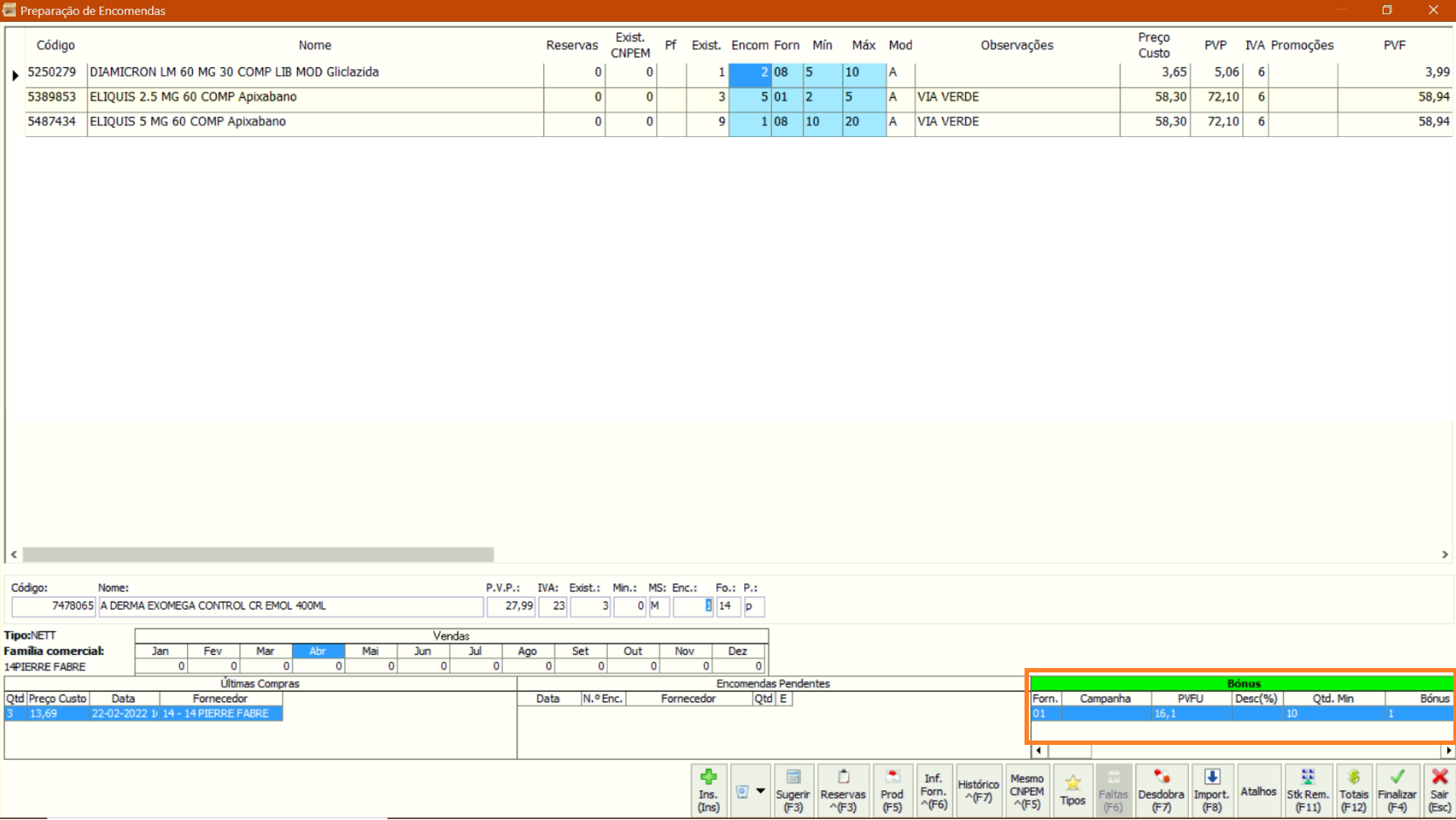
Task: Click the green plus Ins. button
Action: pos(708,790)
